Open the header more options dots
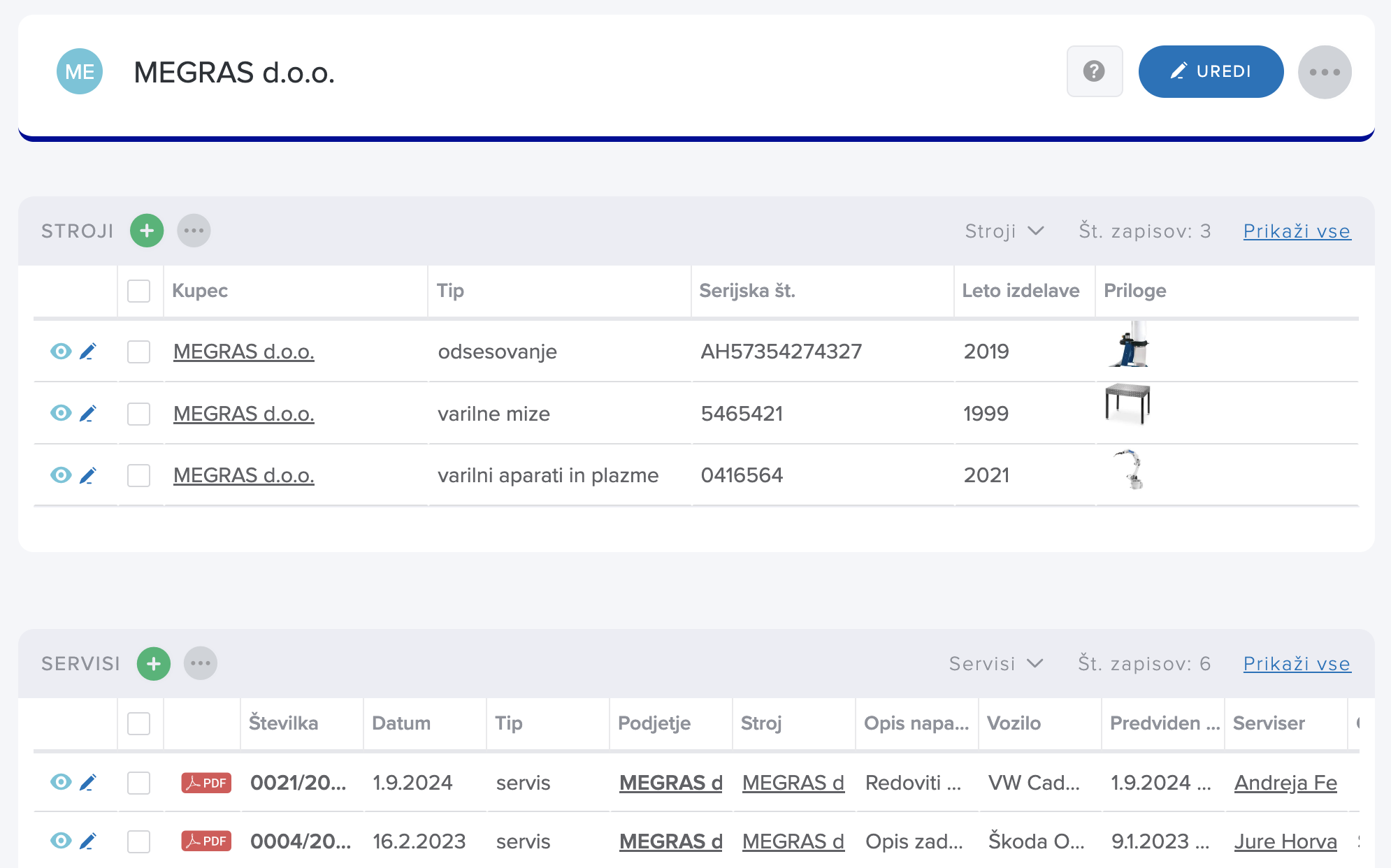This screenshot has width=1391, height=868. click(x=1325, y=72)
